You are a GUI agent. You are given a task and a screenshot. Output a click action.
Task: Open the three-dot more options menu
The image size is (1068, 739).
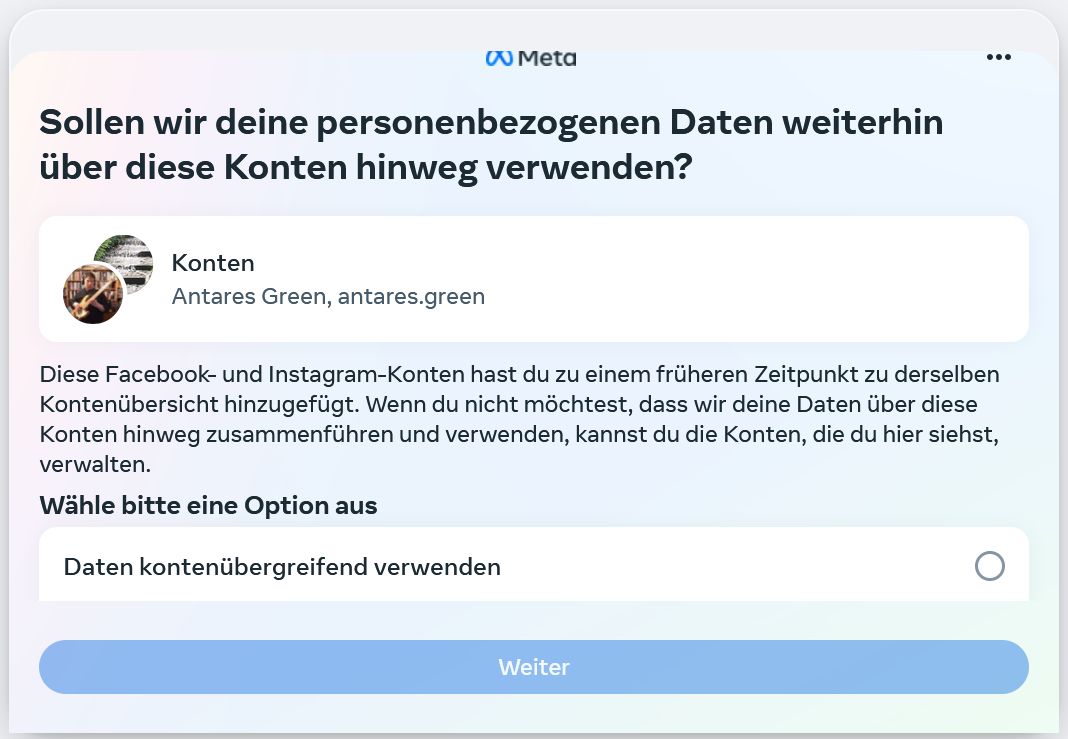(998, 58)
